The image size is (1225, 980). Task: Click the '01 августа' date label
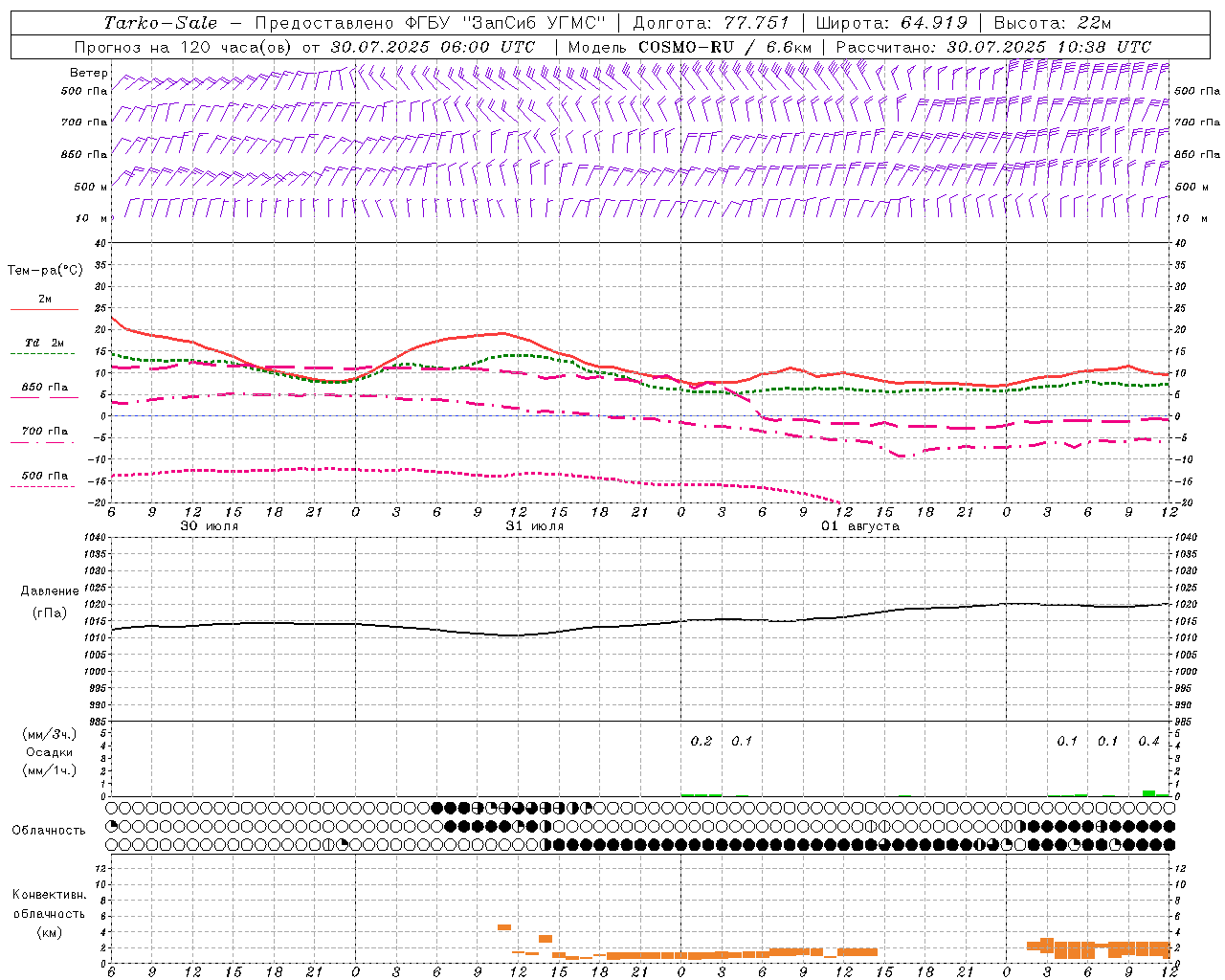860,526
